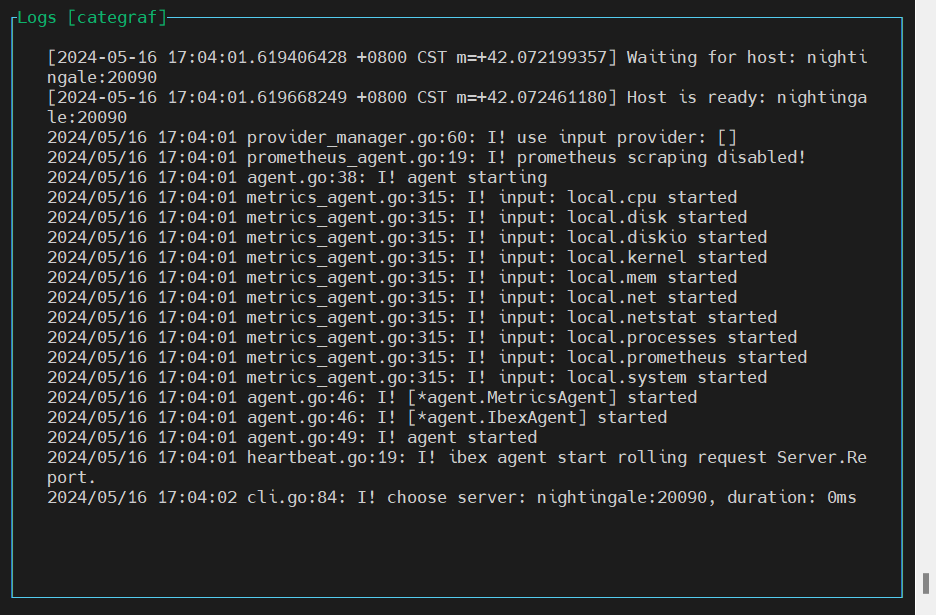Click the "Host is ready" log entry
The image size is (936, 615).
tap(457, 98)
